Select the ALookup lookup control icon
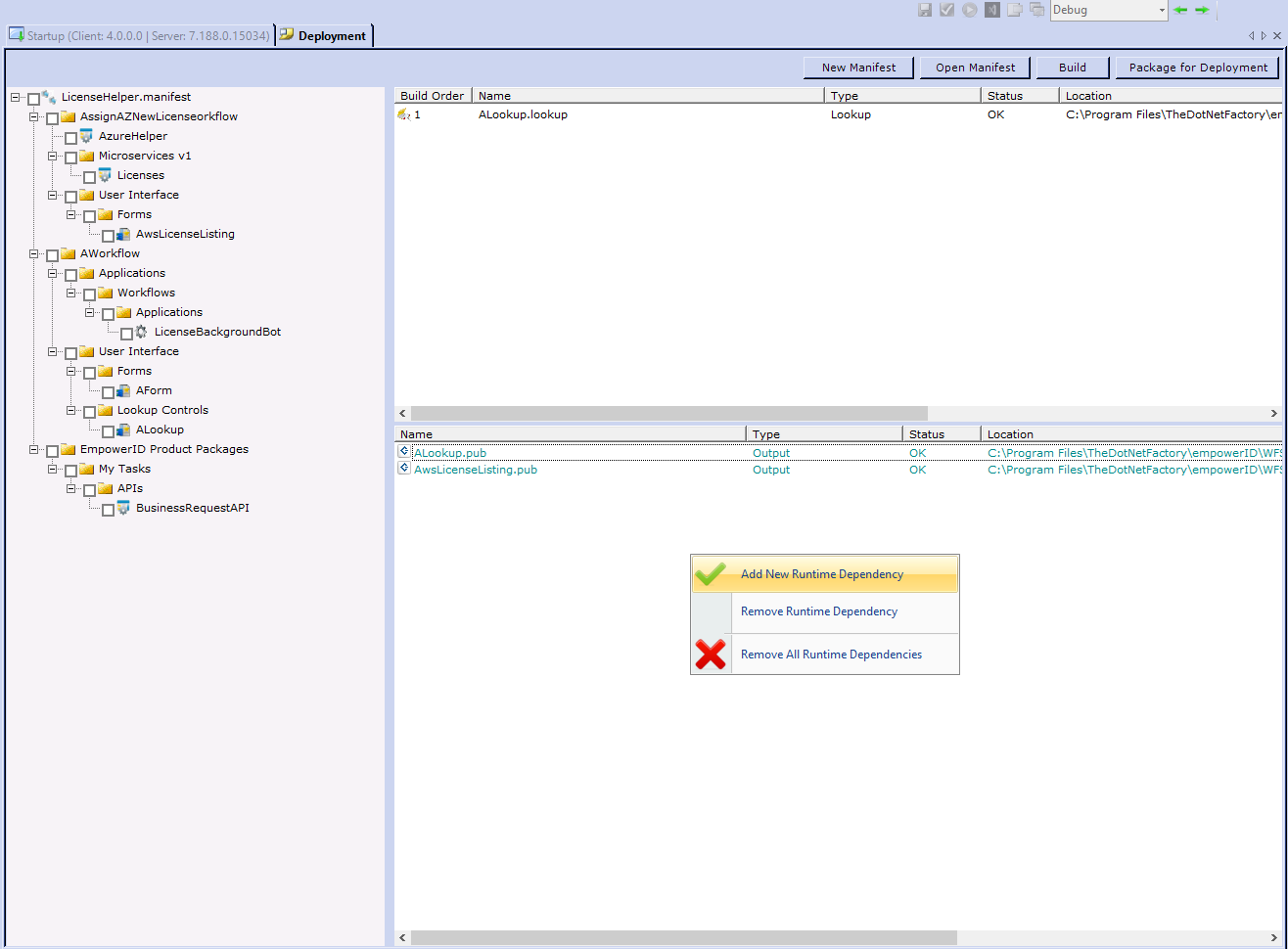The height and width of the screenshot is (949, 1288). pyautogui.click(x=123, y=429)
